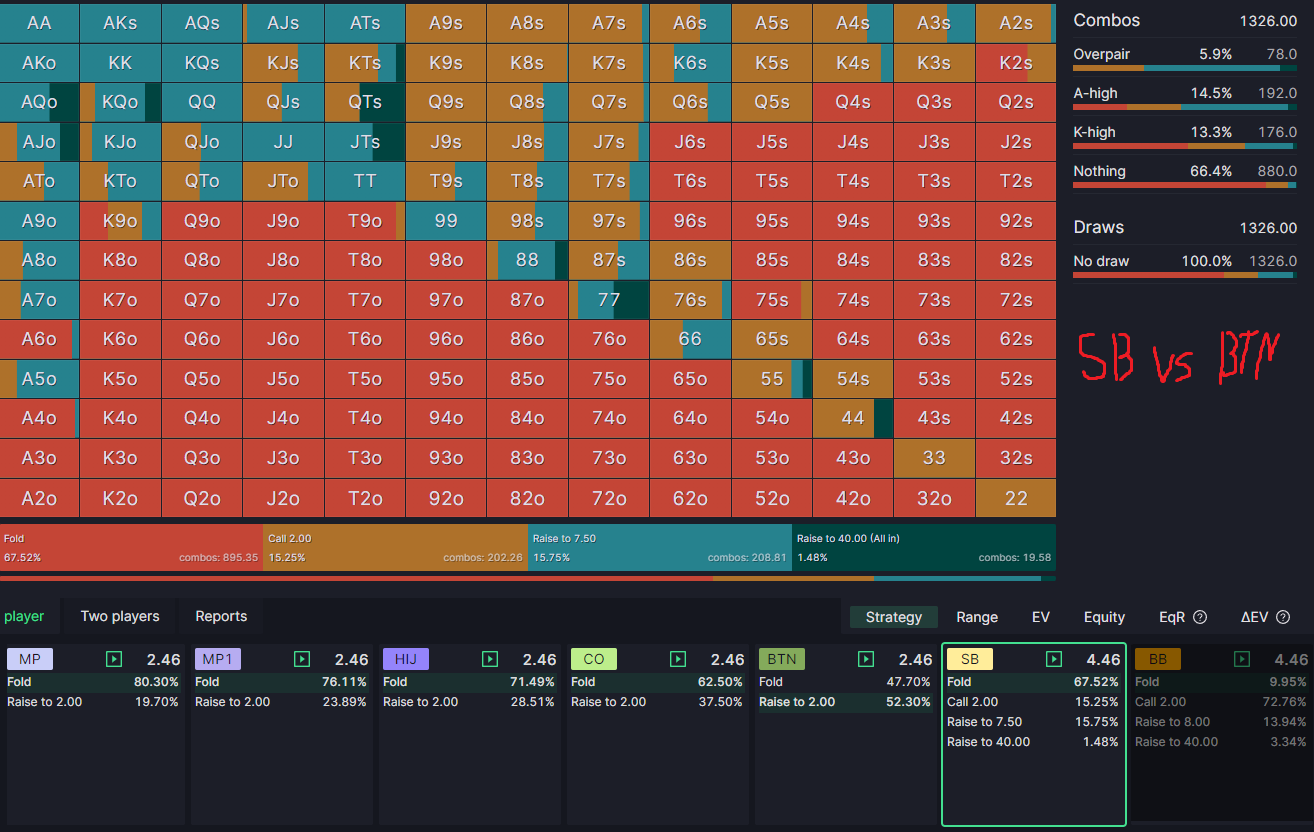The height and width of the screenshot is (832, 1314).
Task: Click the help icon next to ΔEV
Action: [x=1283, y=617]
